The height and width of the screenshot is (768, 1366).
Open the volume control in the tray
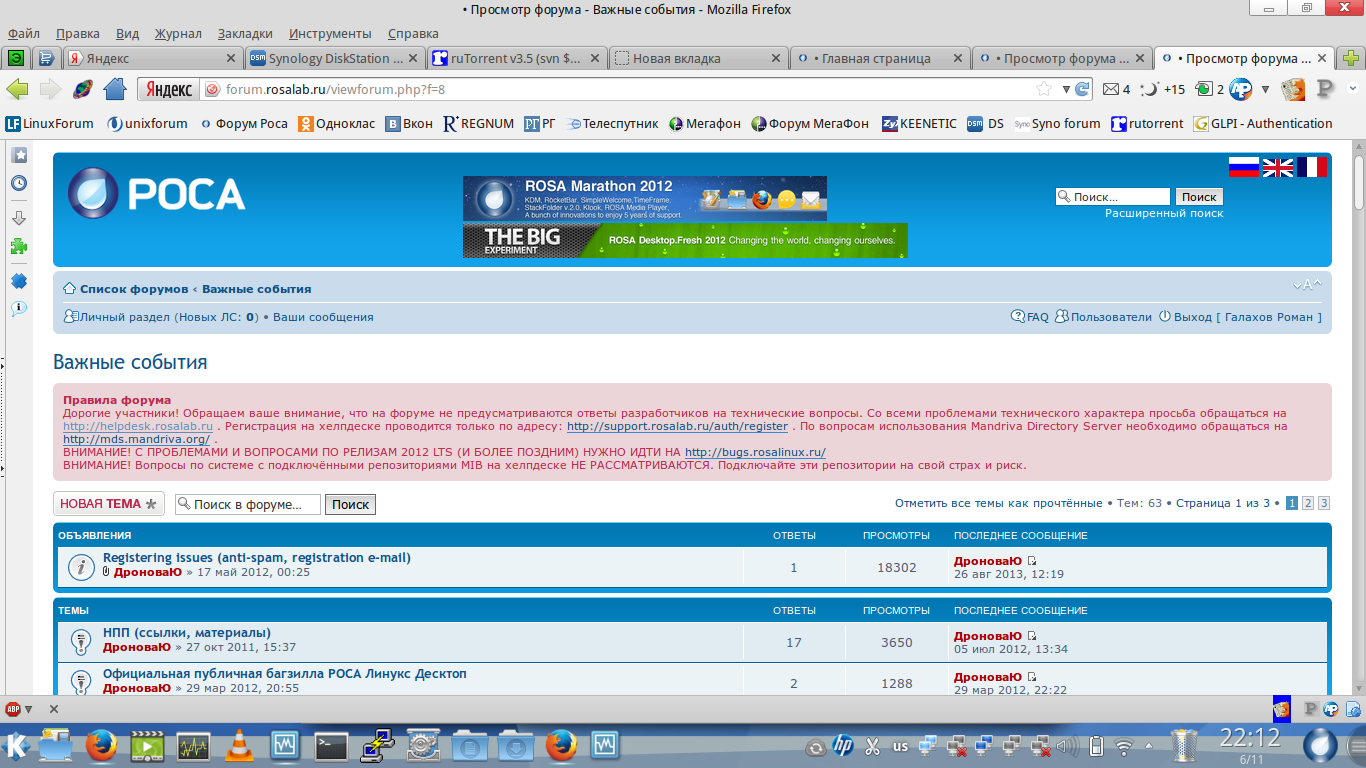[x=1068, y=746]
